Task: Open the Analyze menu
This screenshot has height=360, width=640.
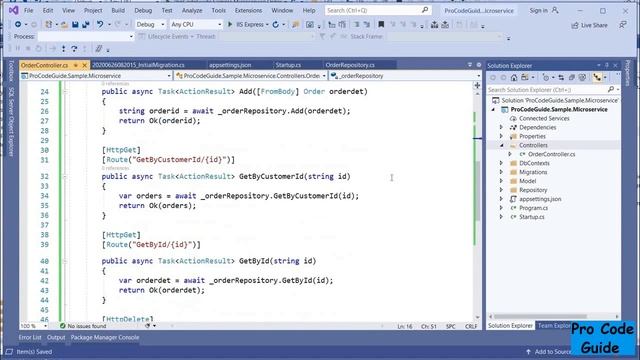Action: (192, 10)
